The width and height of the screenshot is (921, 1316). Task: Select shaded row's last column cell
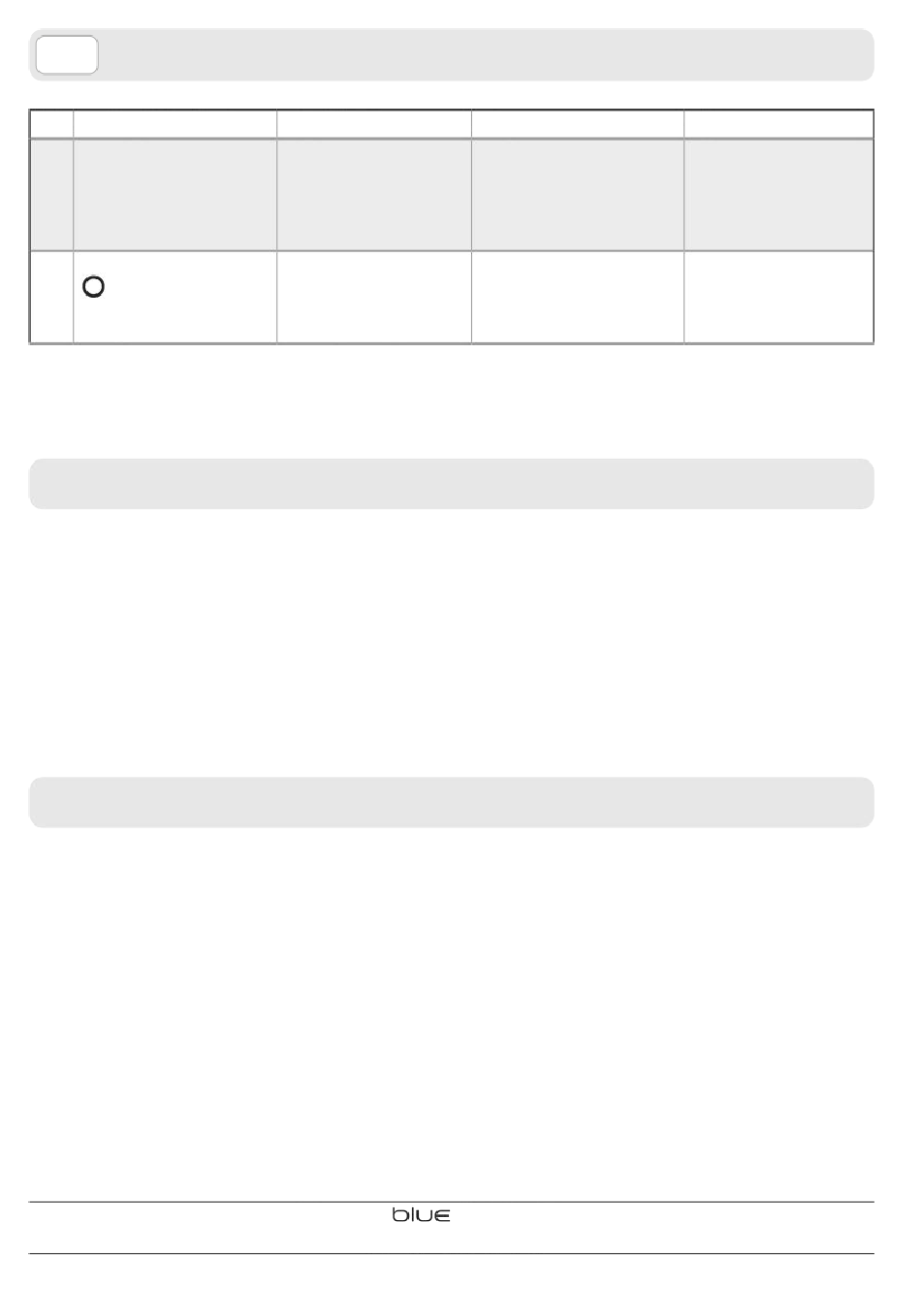[x=778, y=195]
